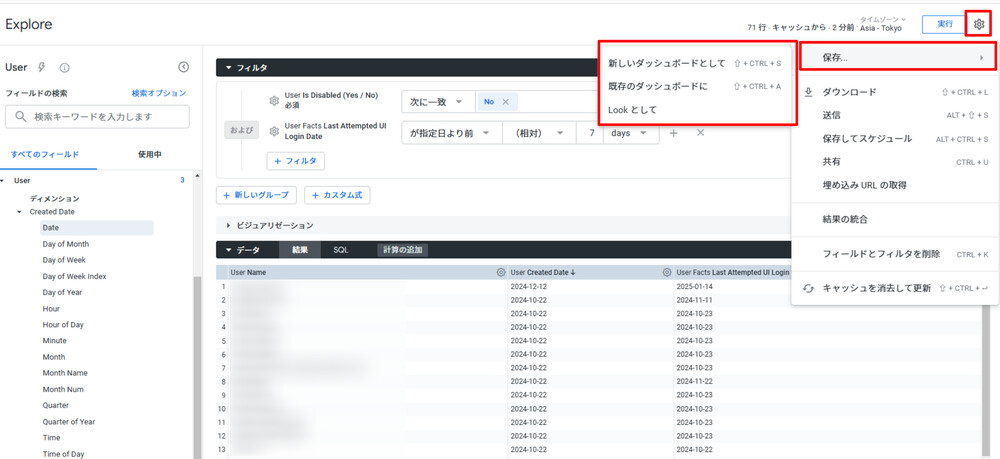Open the 次に一致 condition dropdown
Image resolution: width=1000 pixels, height=459 pixels.
[438, 101]
